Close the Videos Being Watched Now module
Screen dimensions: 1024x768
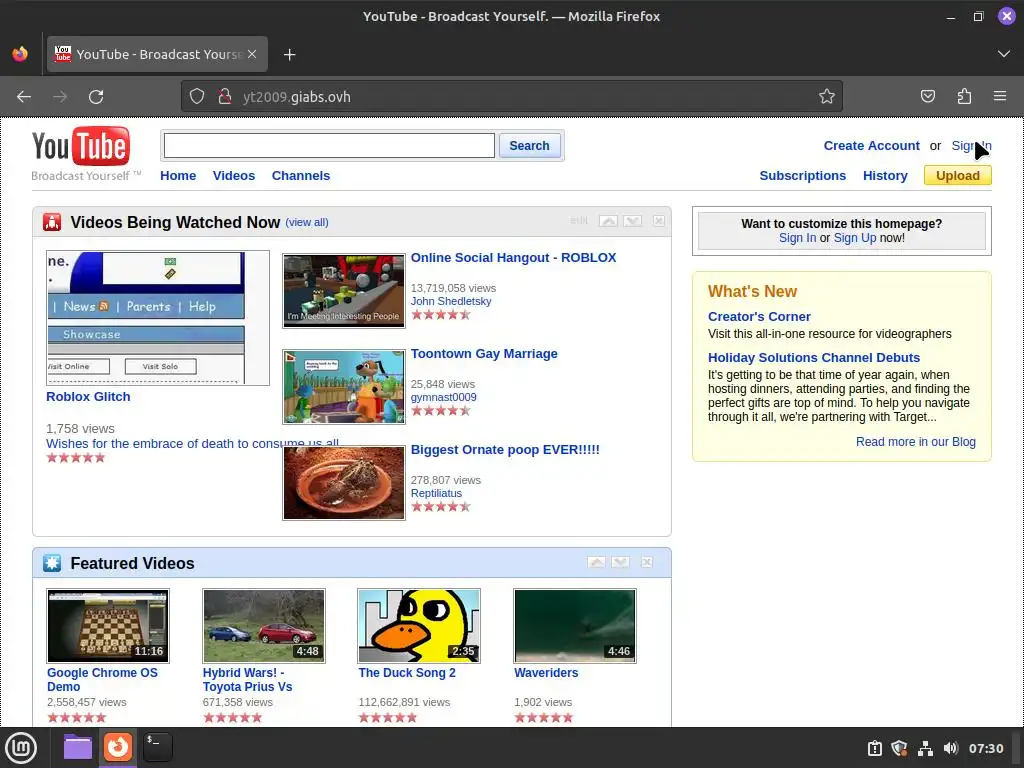(x=659, y=221)
